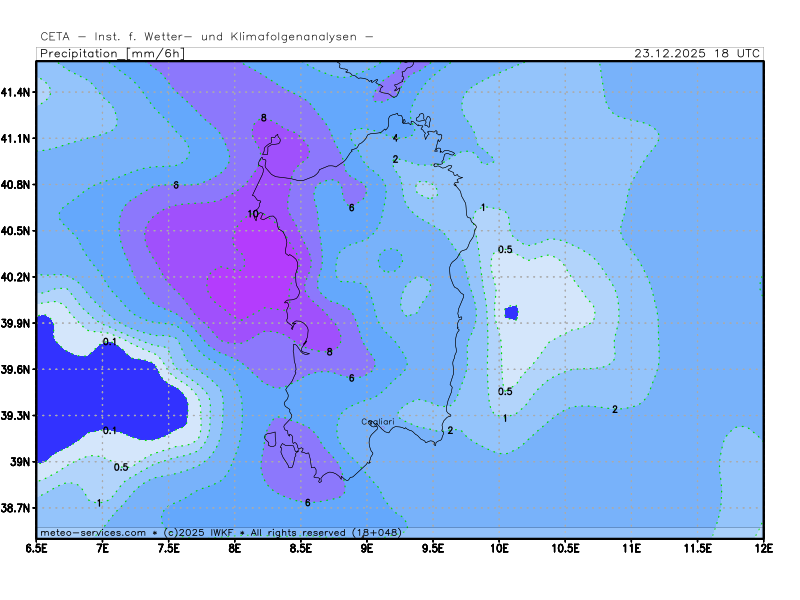The height and width of the screenshot is (600, 800).
Task: Click the 10.5E longitude axis label
Action: [x=565, y=548]
